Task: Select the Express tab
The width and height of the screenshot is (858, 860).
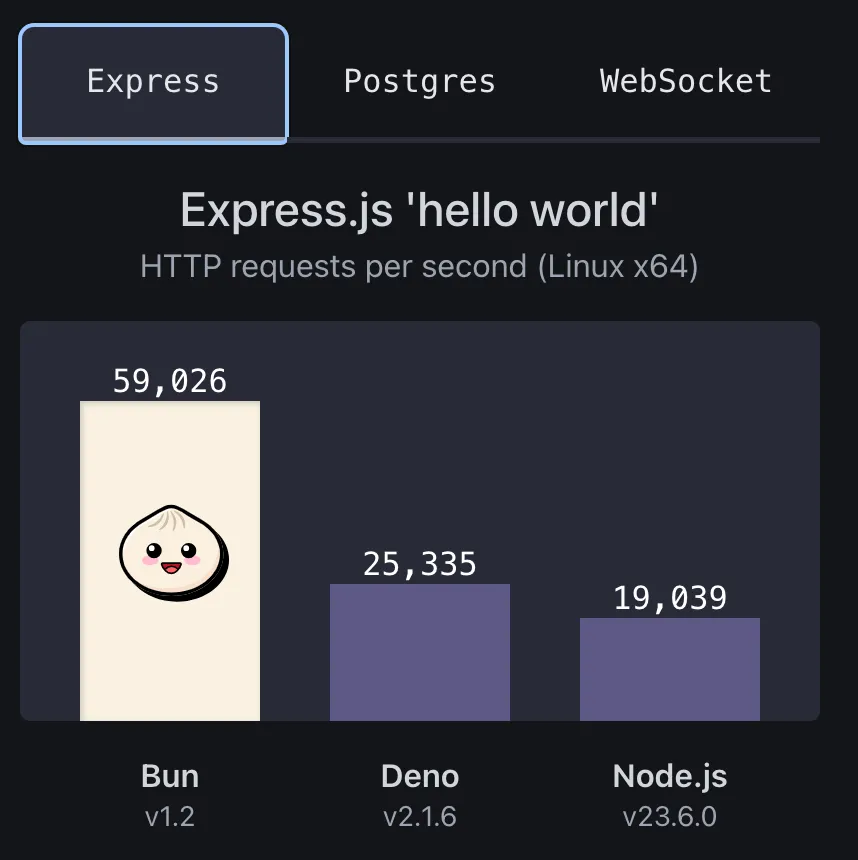Action: click(152, 82)
